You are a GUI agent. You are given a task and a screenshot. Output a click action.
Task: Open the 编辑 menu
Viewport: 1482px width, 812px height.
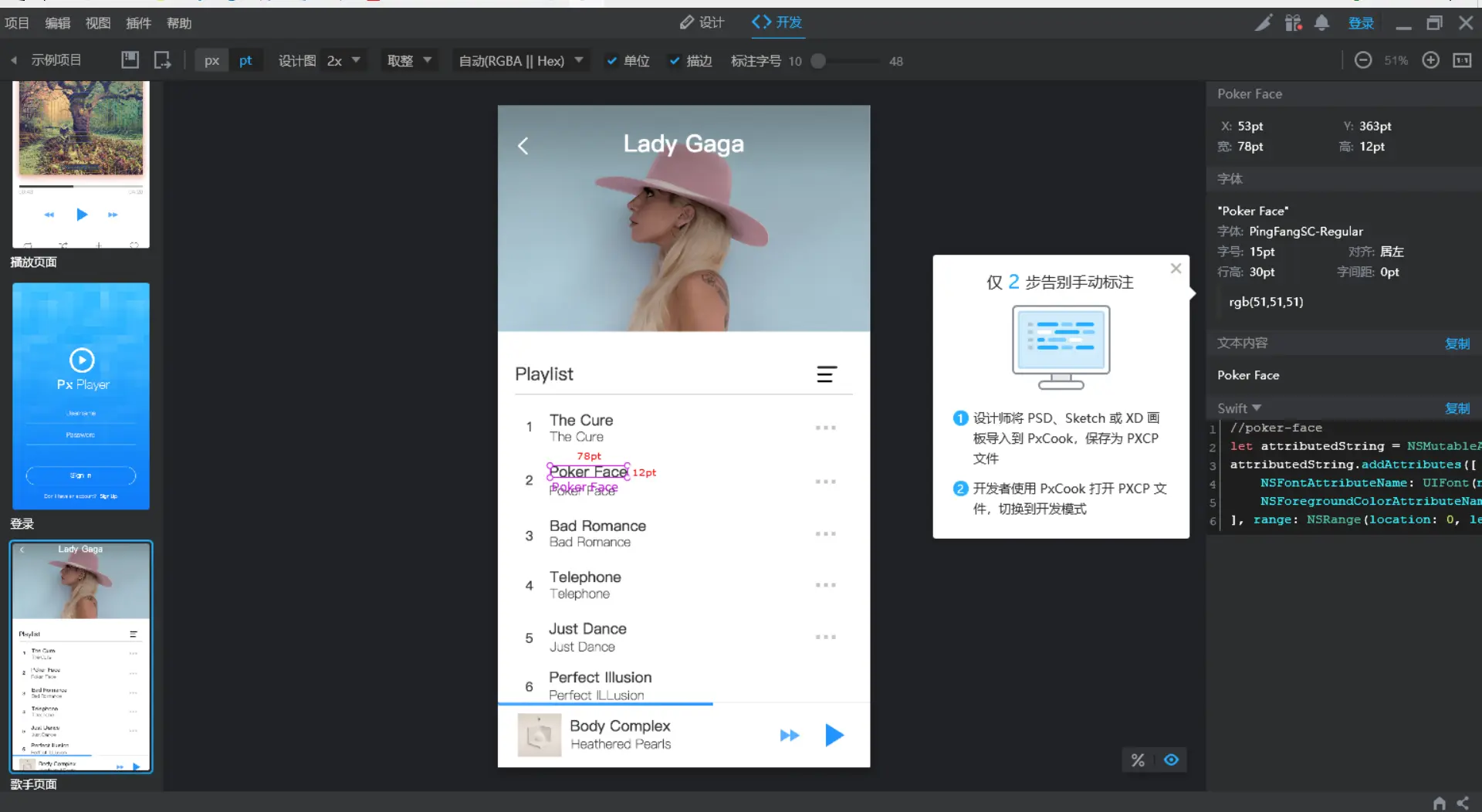pyautogui.click(x=58, y=23)
